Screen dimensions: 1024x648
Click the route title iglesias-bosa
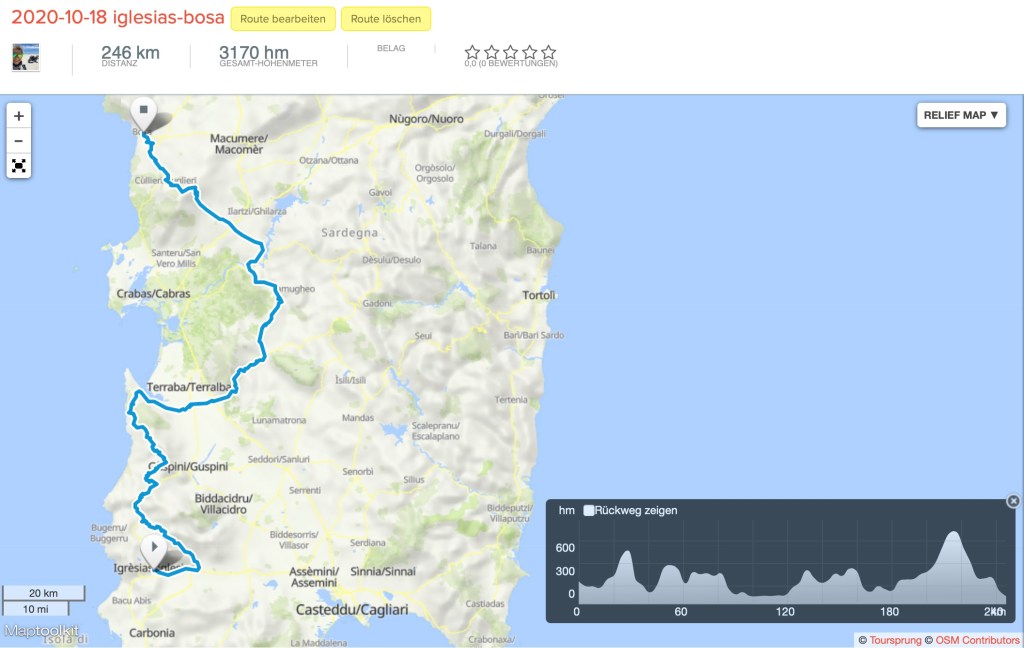pyautogui.click(x=117, y=18)
